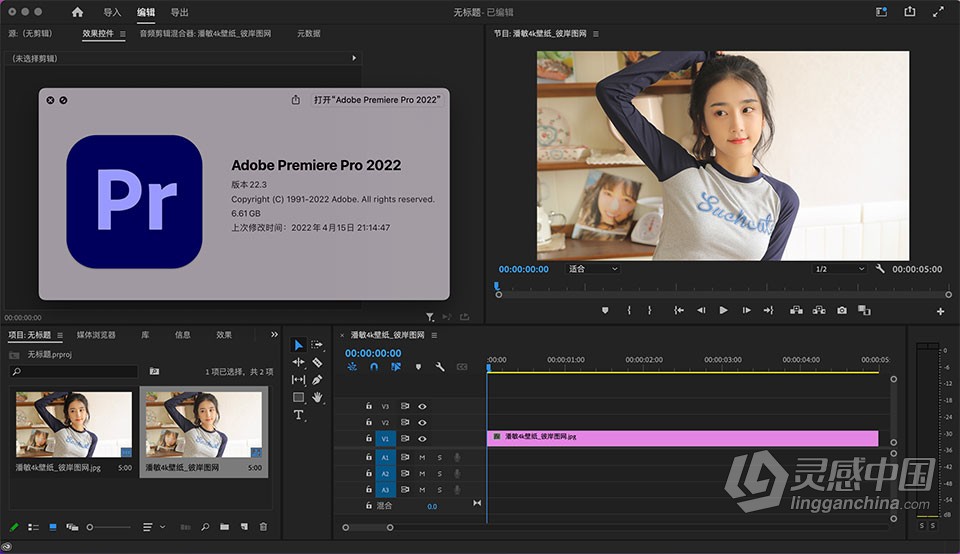
Task: Open the program monitor panel menu
Action: pyautogui.click(x=596, y=34)
